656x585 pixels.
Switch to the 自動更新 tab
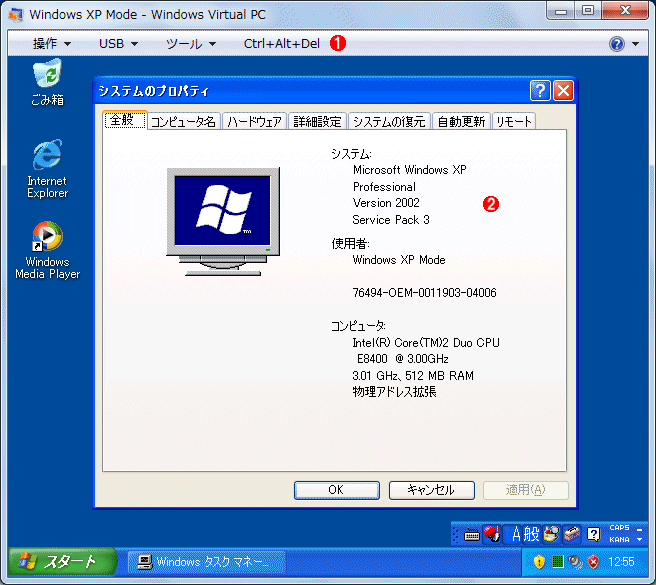coord(461,121)
